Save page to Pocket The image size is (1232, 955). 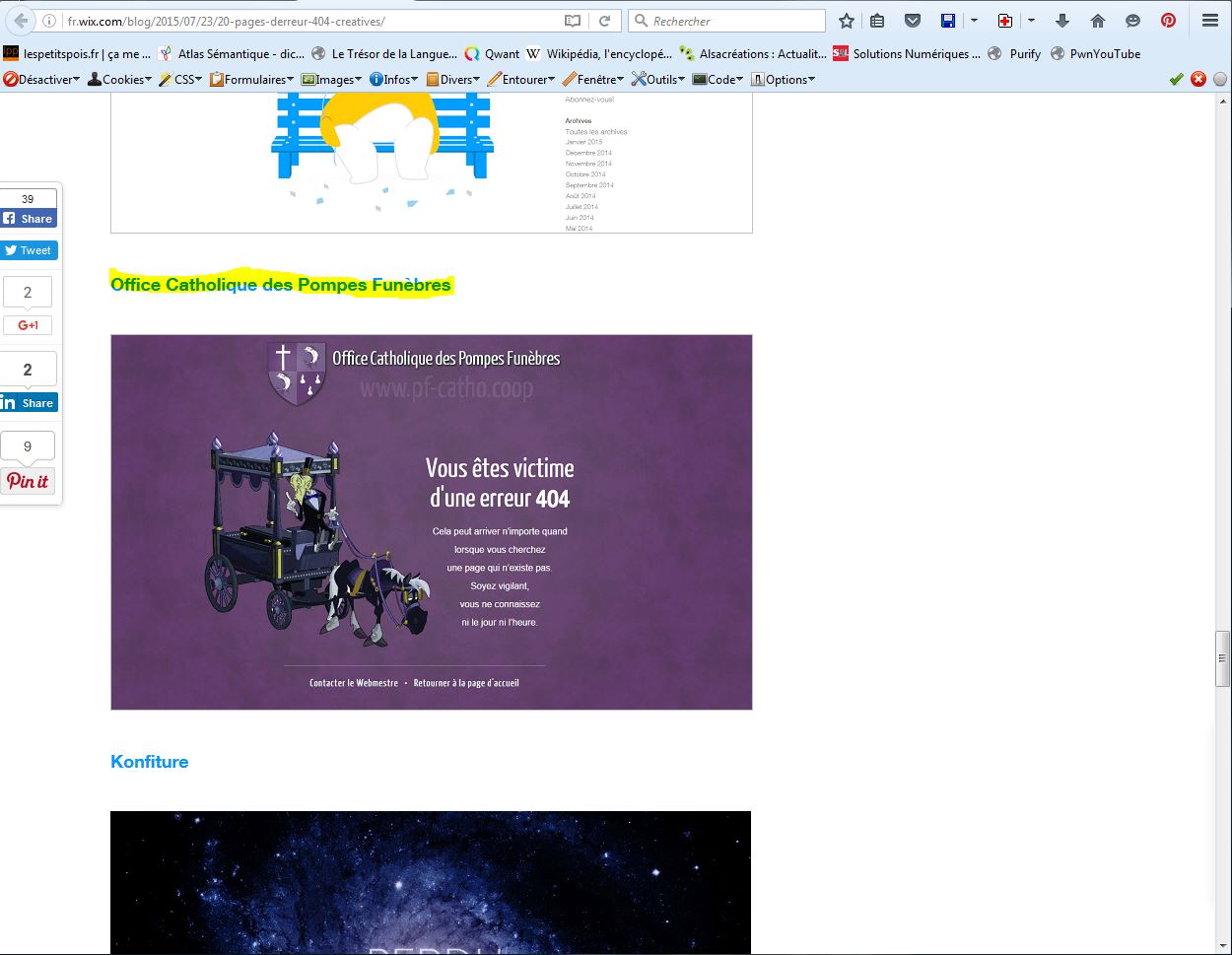pyautogui.click(x=913, y=21)
